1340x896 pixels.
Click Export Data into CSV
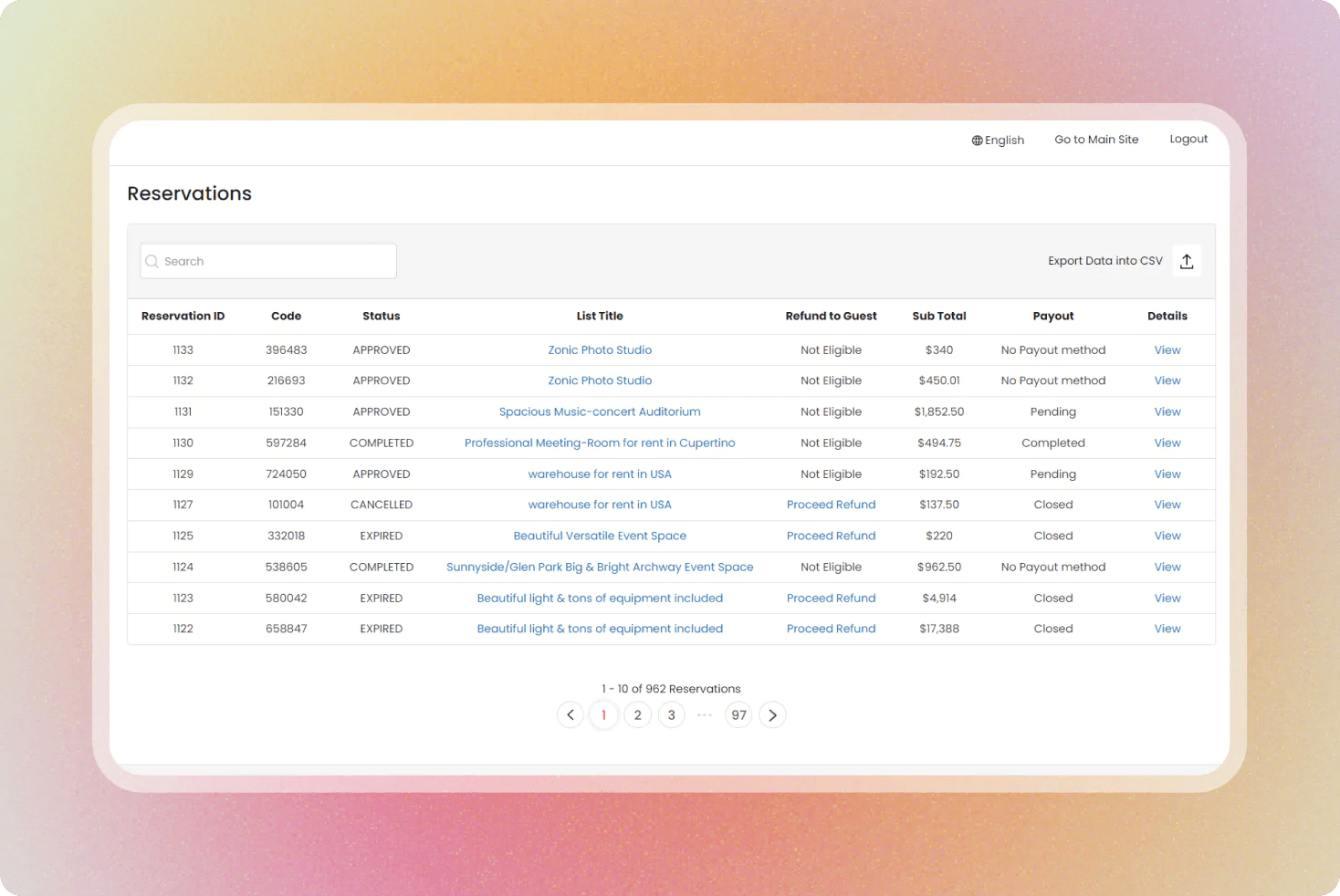point(1105,261)
